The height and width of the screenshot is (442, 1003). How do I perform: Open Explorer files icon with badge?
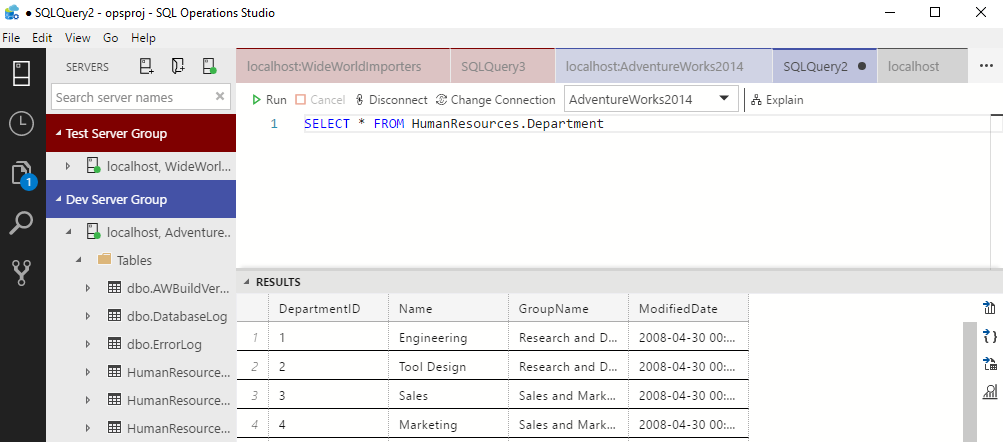click(x=22, y=175)
